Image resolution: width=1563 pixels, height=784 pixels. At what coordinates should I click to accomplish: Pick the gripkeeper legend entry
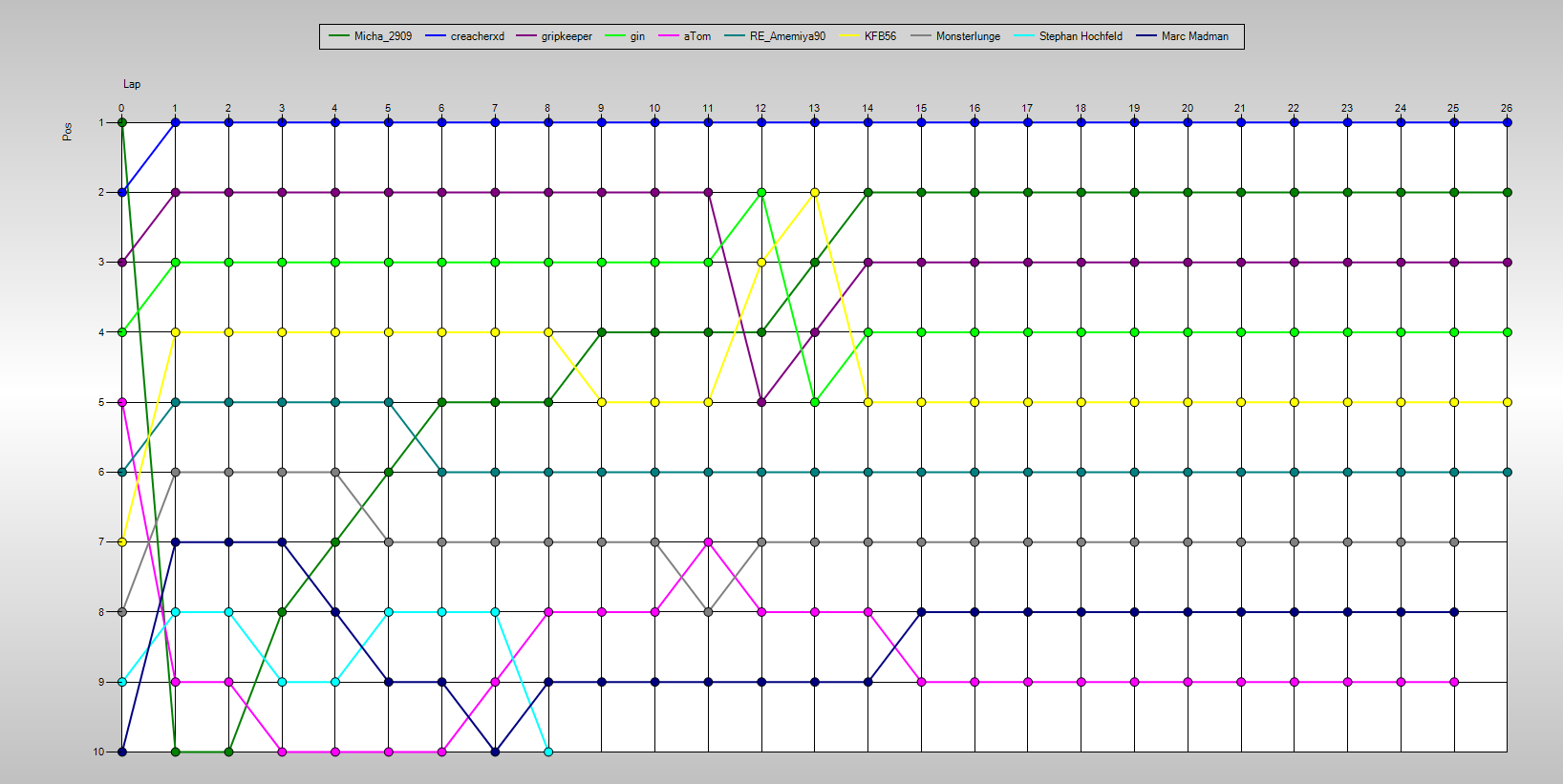tap(554, 36)
